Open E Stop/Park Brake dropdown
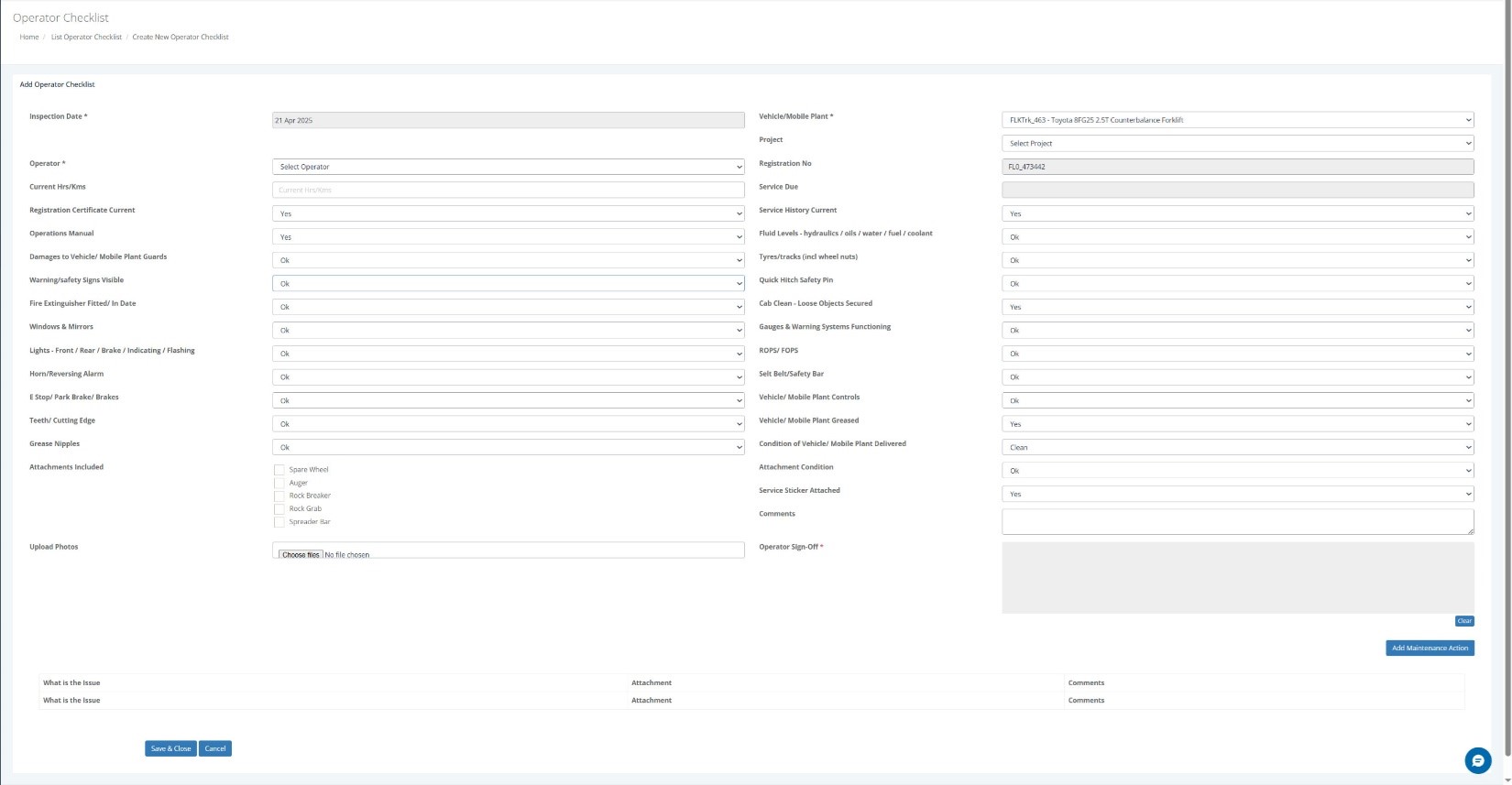Image resolution: width=1512 pixels, height=785 pixels. pos(508,400)
